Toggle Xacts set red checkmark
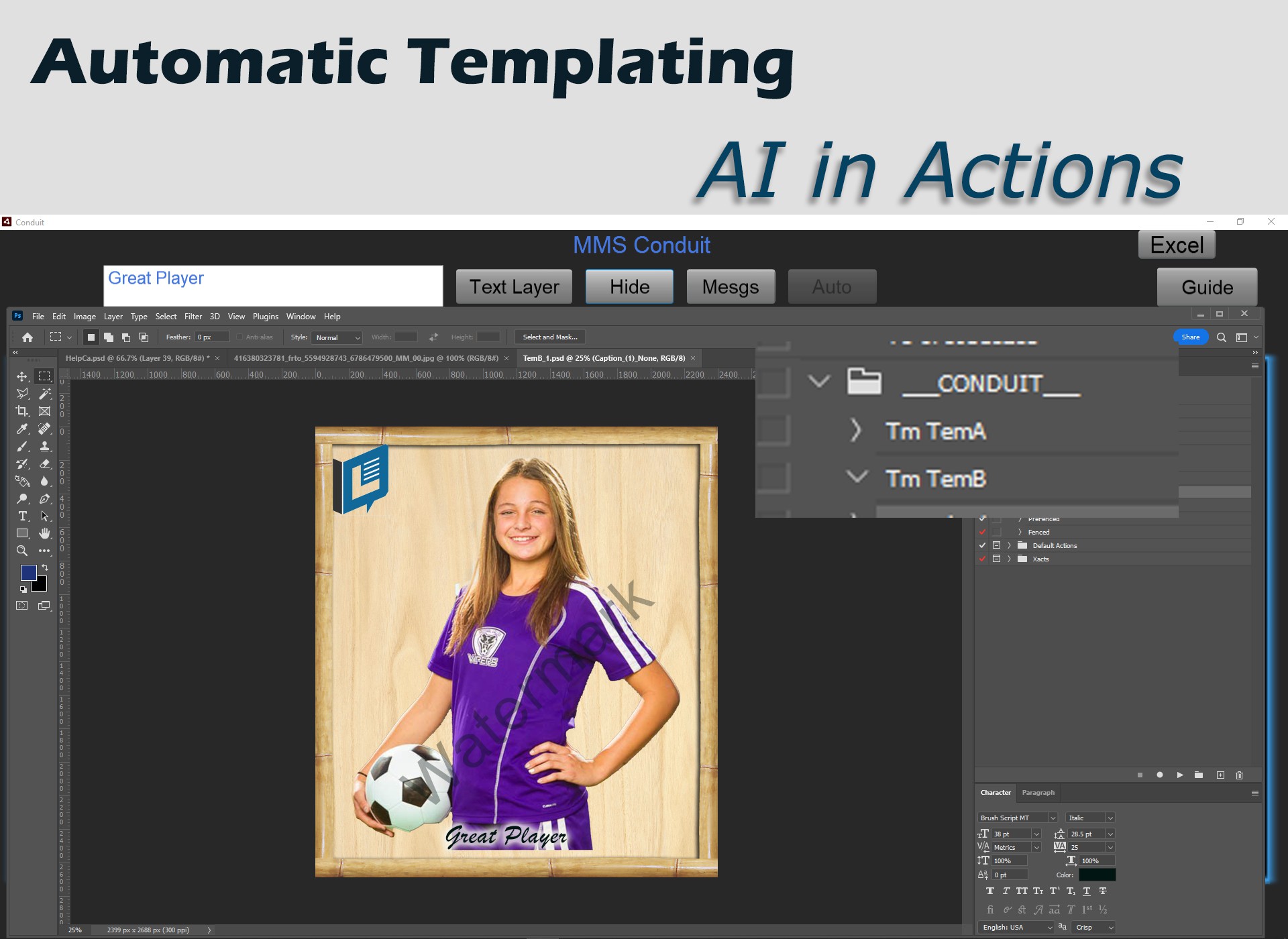Screen dimensions: 1288x939 (983, 559)
